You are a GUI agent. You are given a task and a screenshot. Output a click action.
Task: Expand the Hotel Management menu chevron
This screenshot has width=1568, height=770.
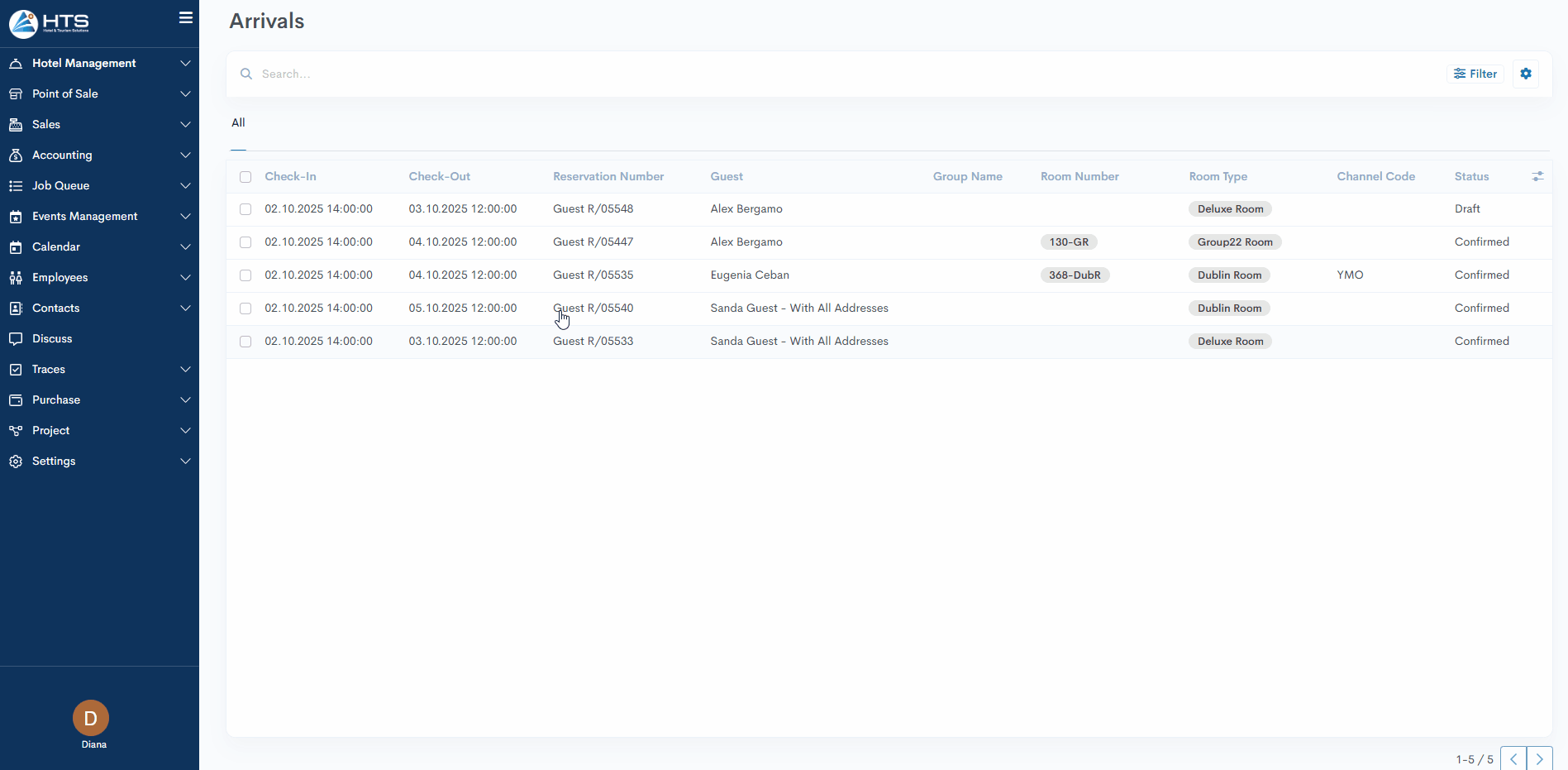coord(185,64)
